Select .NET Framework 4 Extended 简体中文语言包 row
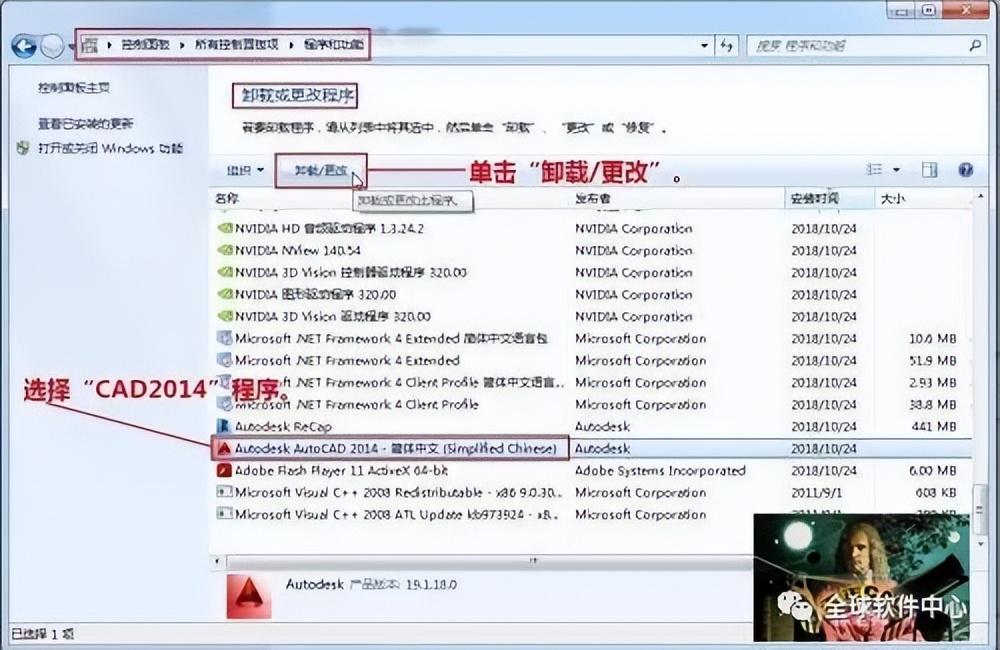This screenshot has width=1000, height=650. [x=592, y=339]
